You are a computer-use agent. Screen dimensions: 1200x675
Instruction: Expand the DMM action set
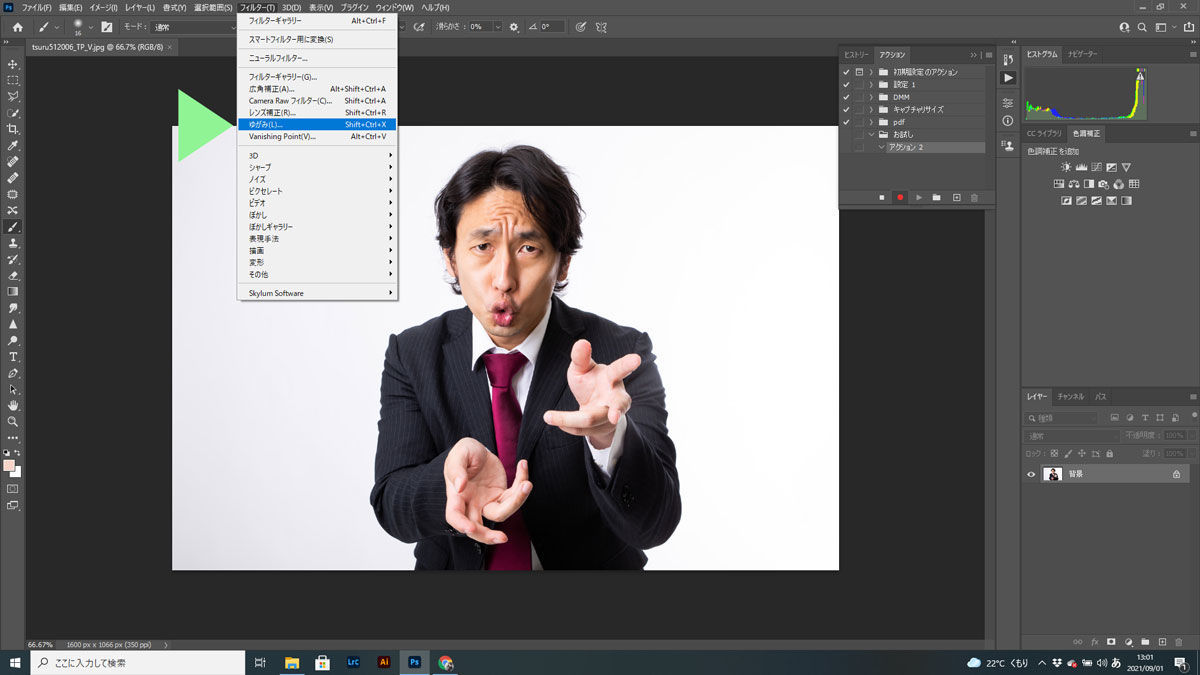click(x=872, y=96)
